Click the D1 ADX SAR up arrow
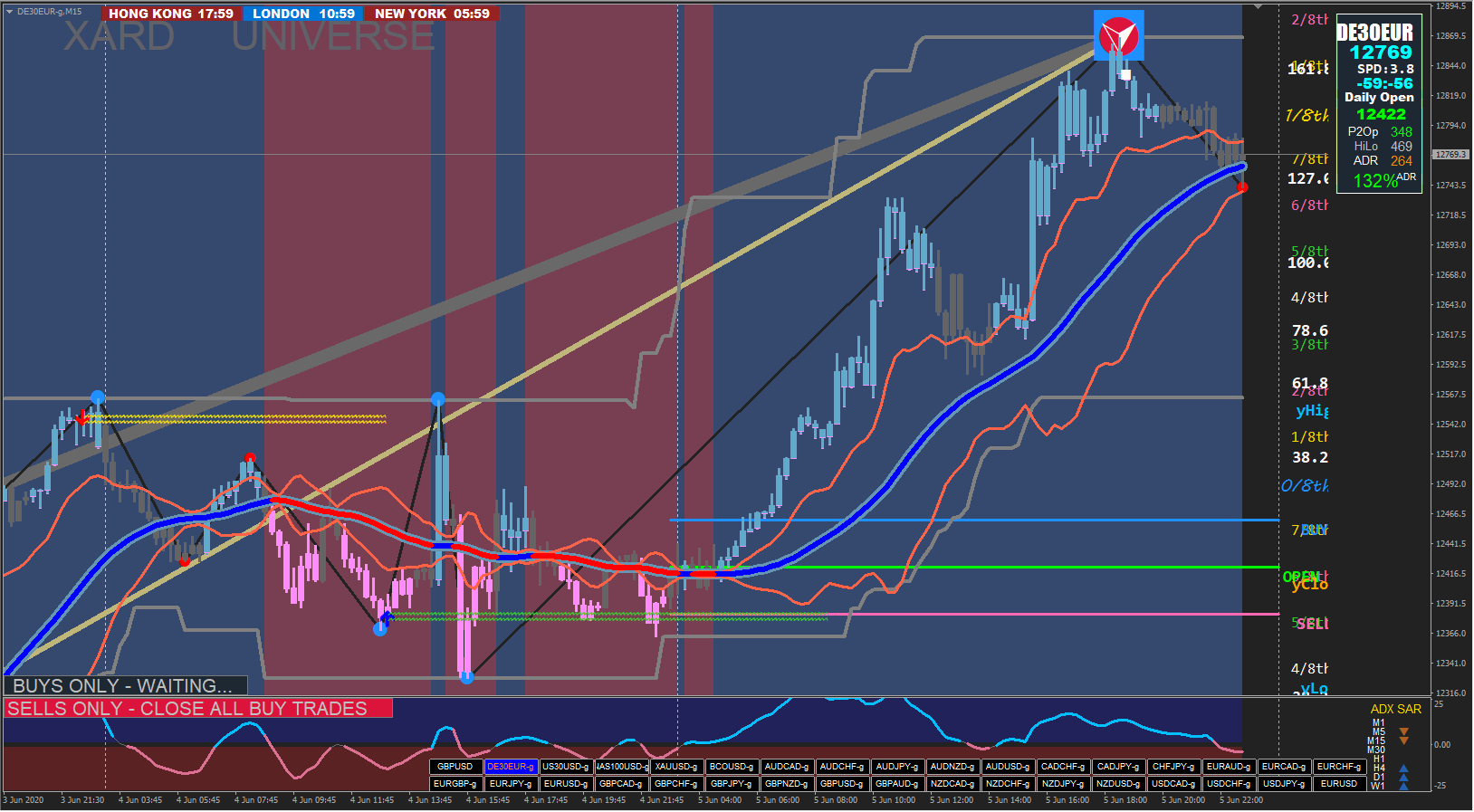The height and width of the screenshot is (812, 1474). [1404, 778]
